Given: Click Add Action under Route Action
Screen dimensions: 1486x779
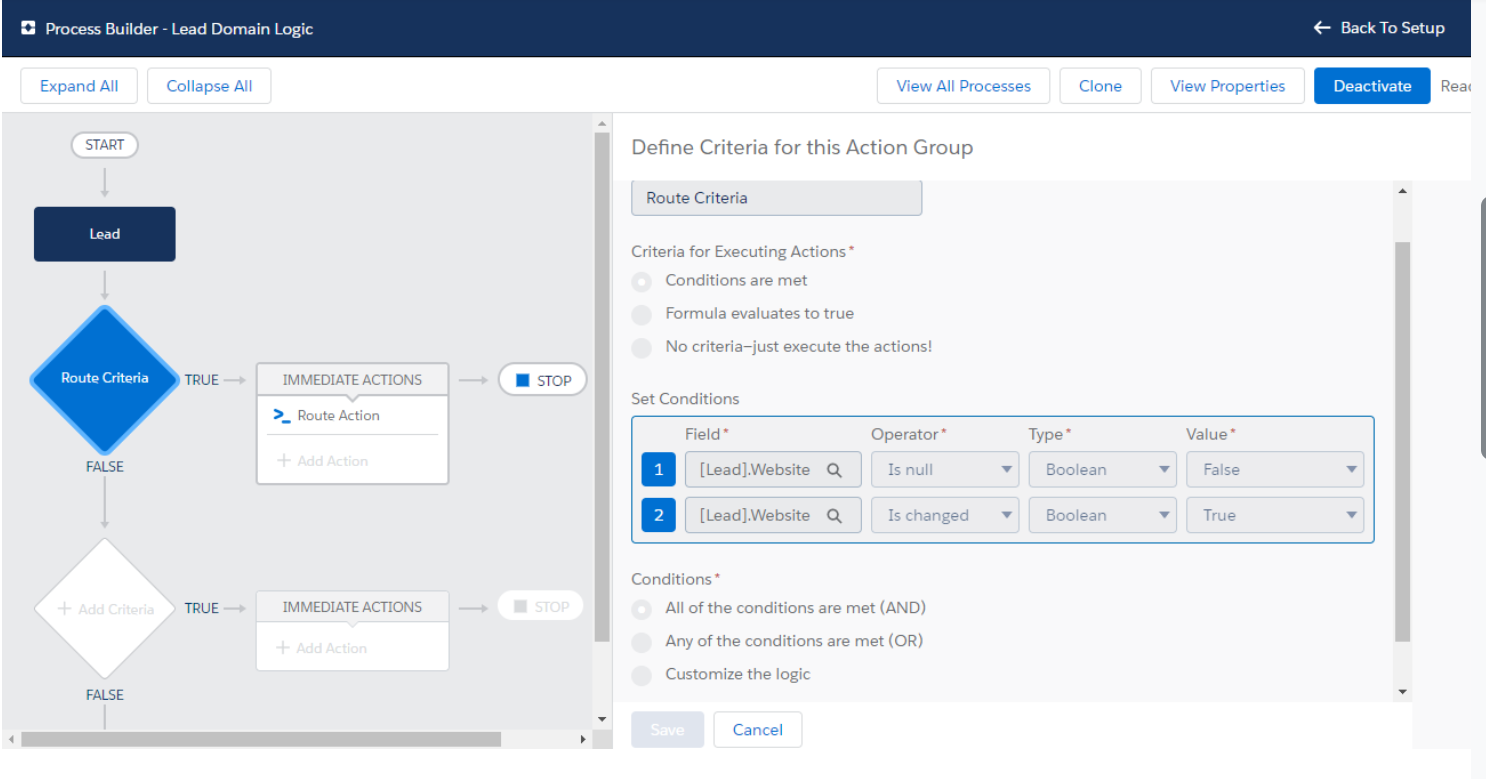Looking at the screenshot, I should coord(323,461).
